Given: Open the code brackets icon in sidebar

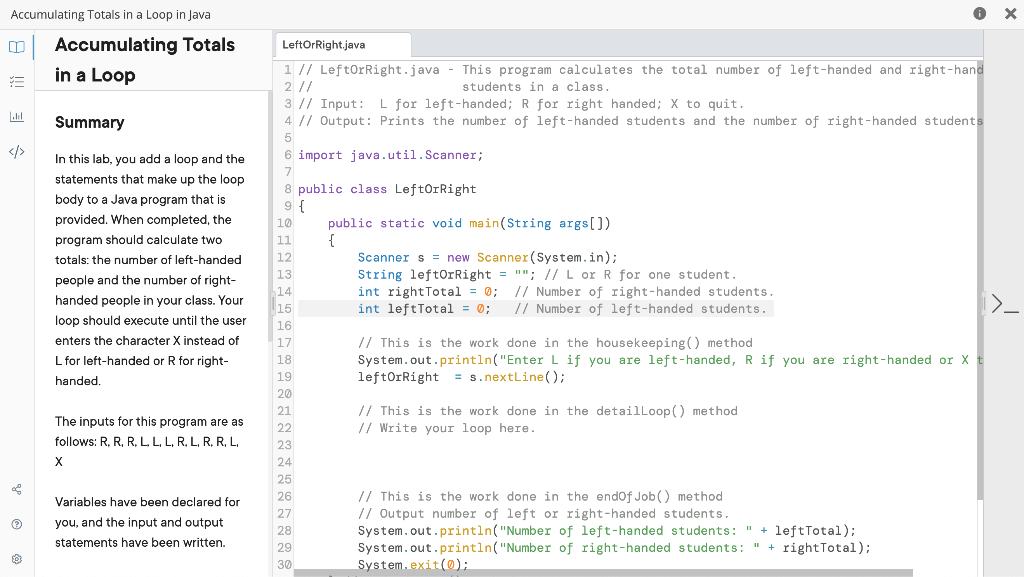Looking at the screenshot, I should click(x=17, y=151).
